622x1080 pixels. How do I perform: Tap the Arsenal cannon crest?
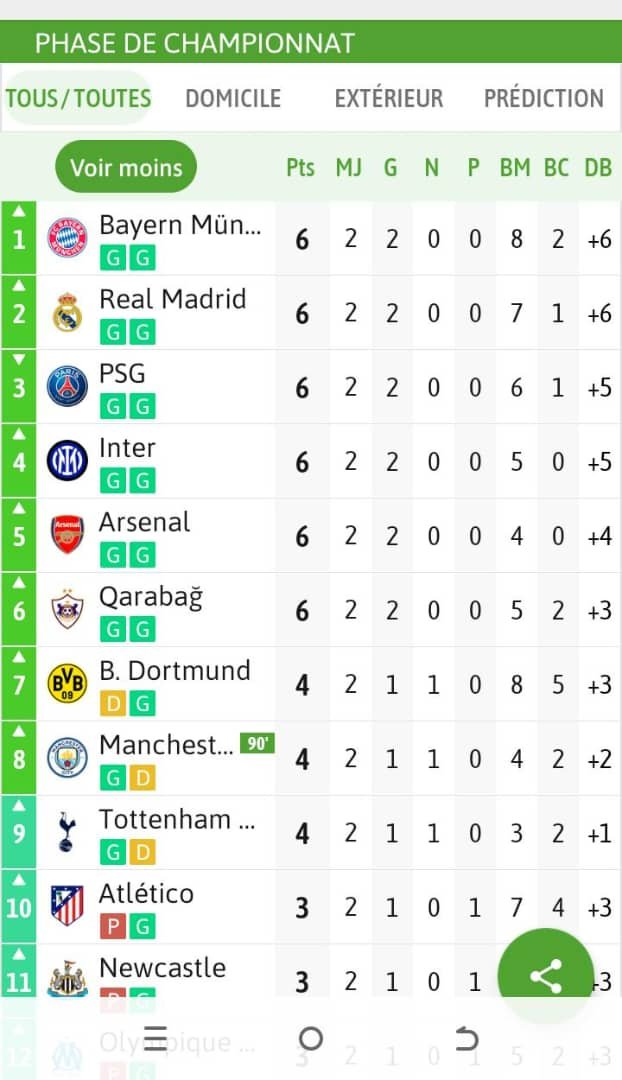[67, 535]
